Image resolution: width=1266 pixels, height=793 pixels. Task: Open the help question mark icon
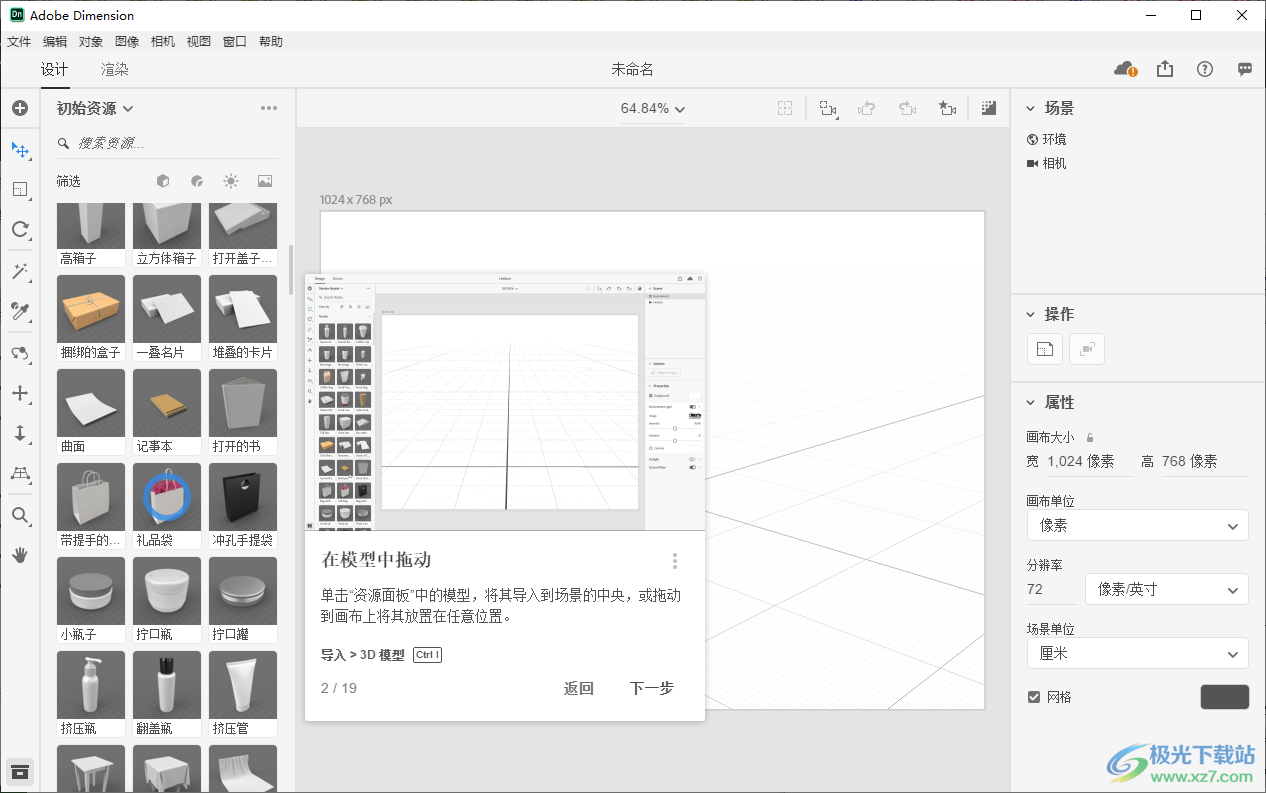click(1205, 69)
